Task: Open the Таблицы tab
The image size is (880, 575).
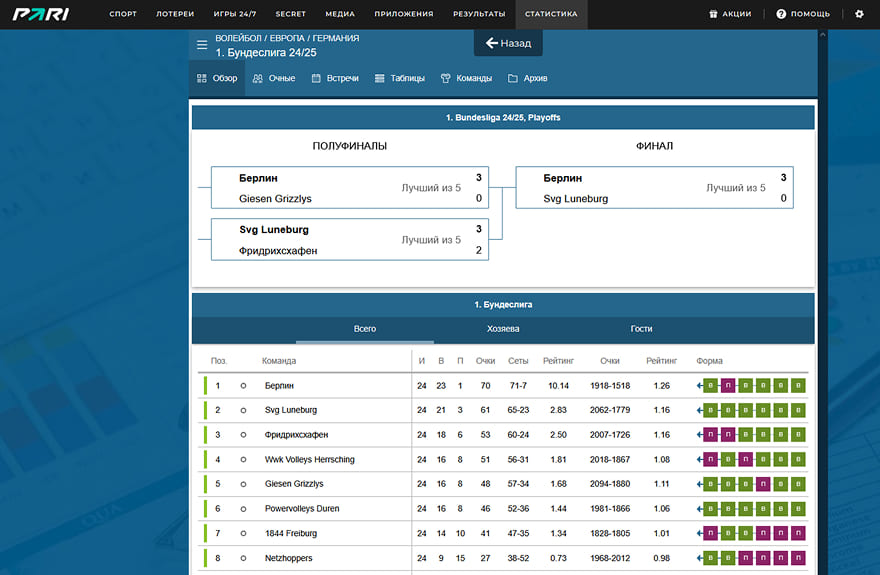Action: pos(400,79)
